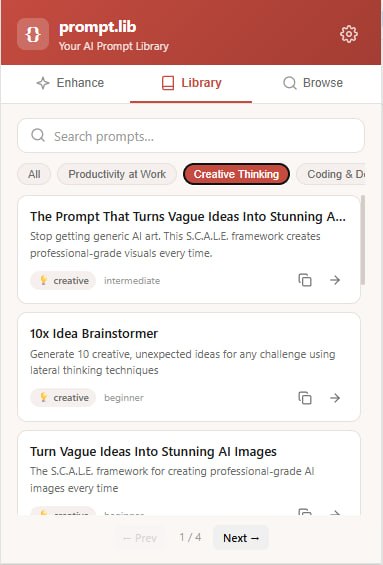Select the All category filter
The height and width of the screenshot is (565, 383).
(34, 174)
